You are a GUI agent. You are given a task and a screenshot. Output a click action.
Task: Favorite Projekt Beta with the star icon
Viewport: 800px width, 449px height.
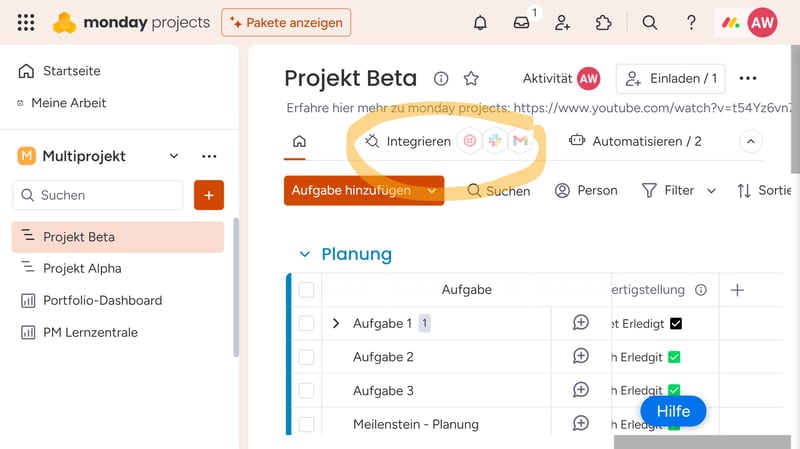point(471,79)
